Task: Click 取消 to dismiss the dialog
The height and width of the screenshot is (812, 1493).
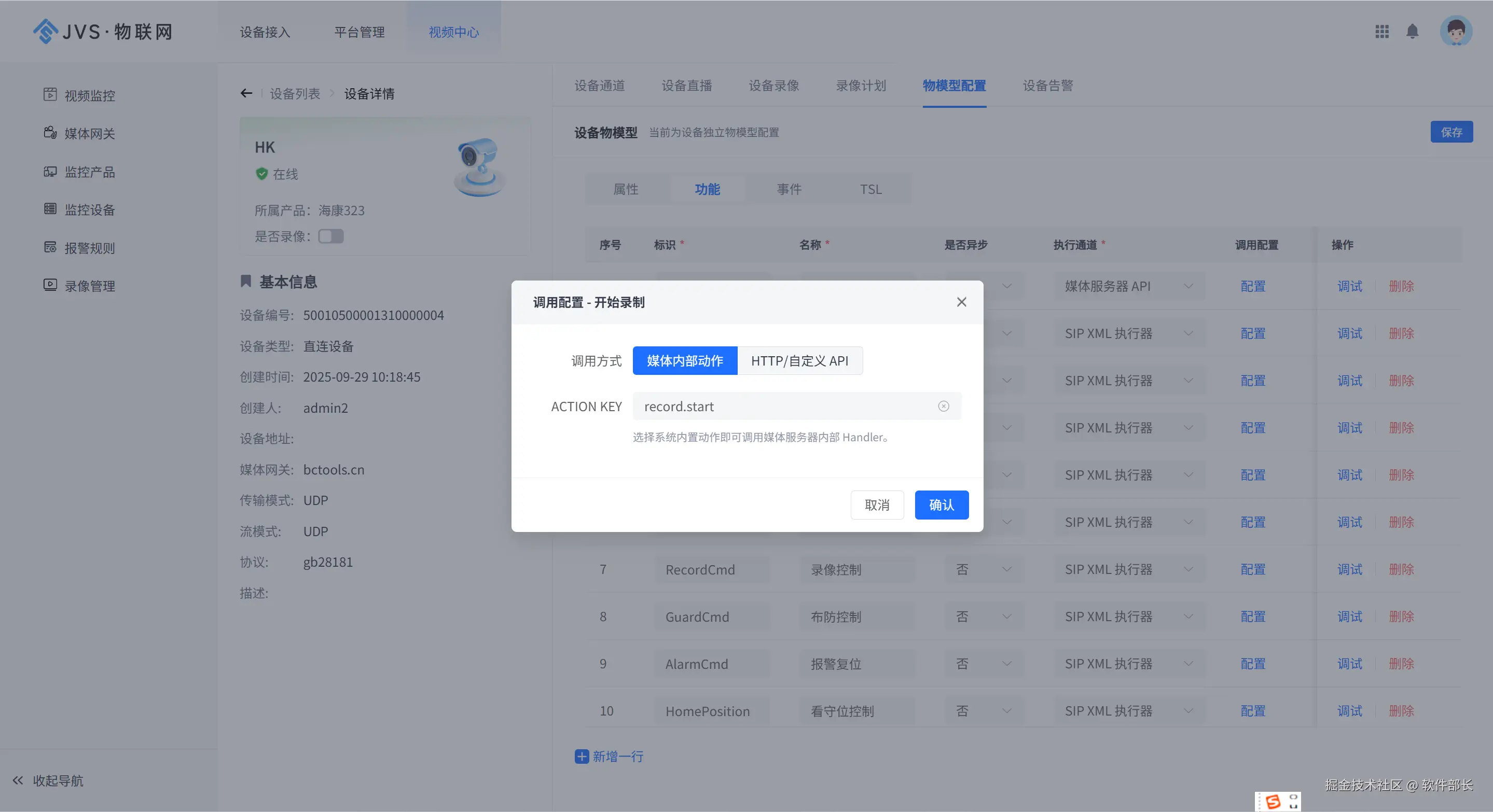Action: click(x=876, y=505)
